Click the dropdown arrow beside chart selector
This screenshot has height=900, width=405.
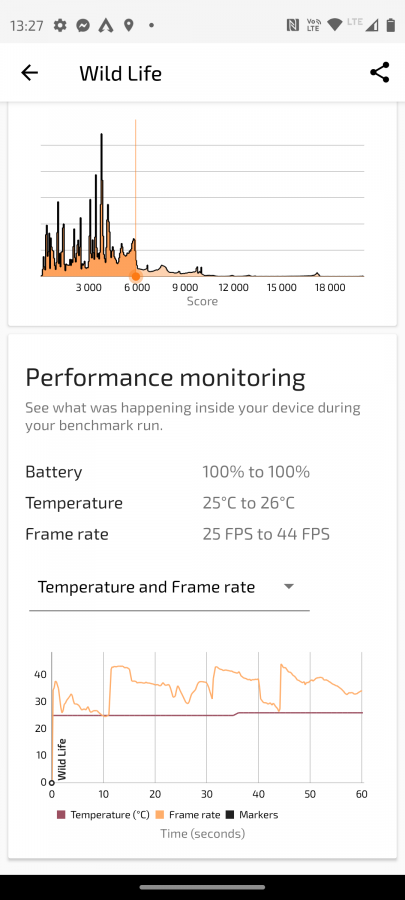coord(289,587)
